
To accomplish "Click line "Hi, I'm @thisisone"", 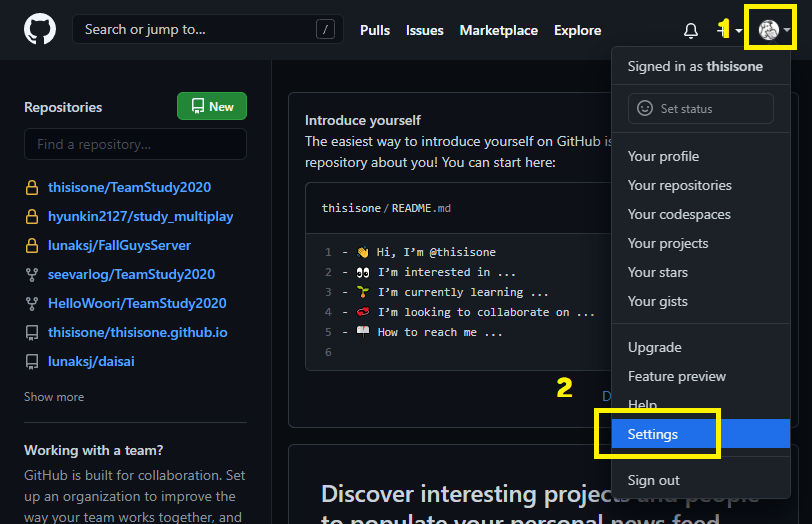I will [436, 252].
